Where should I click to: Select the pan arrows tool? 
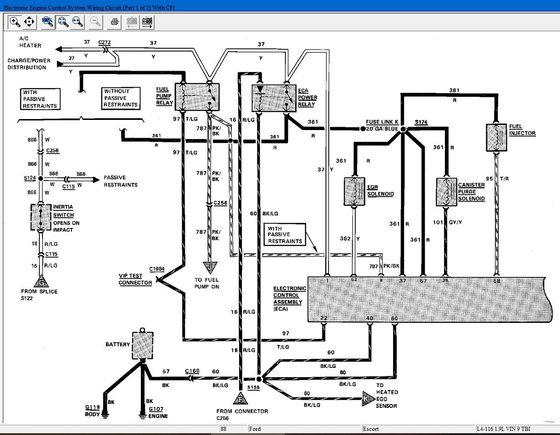click(x=29, y=22)
